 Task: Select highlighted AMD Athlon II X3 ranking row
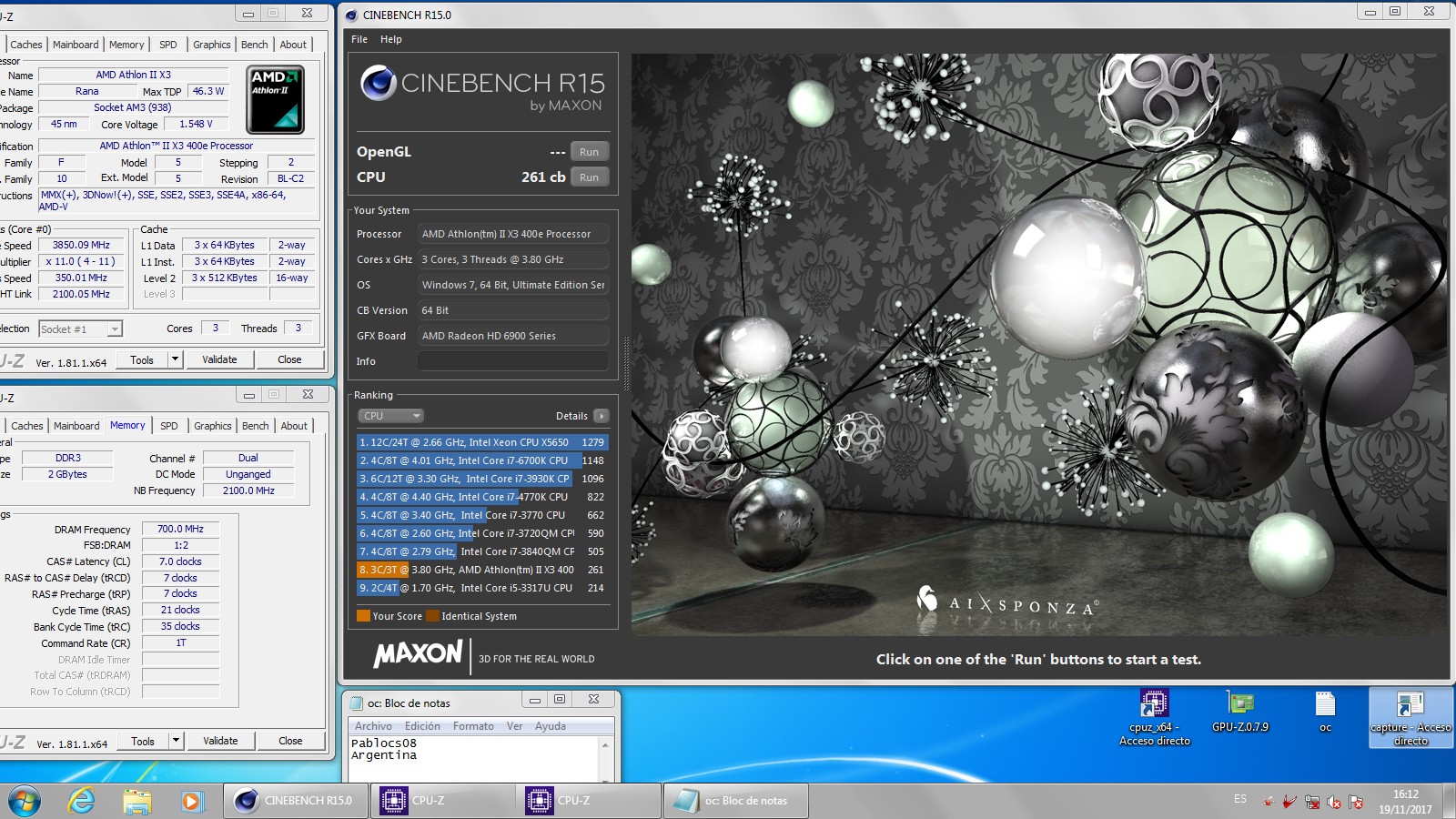pyautogui.click(x=482, y=570)
